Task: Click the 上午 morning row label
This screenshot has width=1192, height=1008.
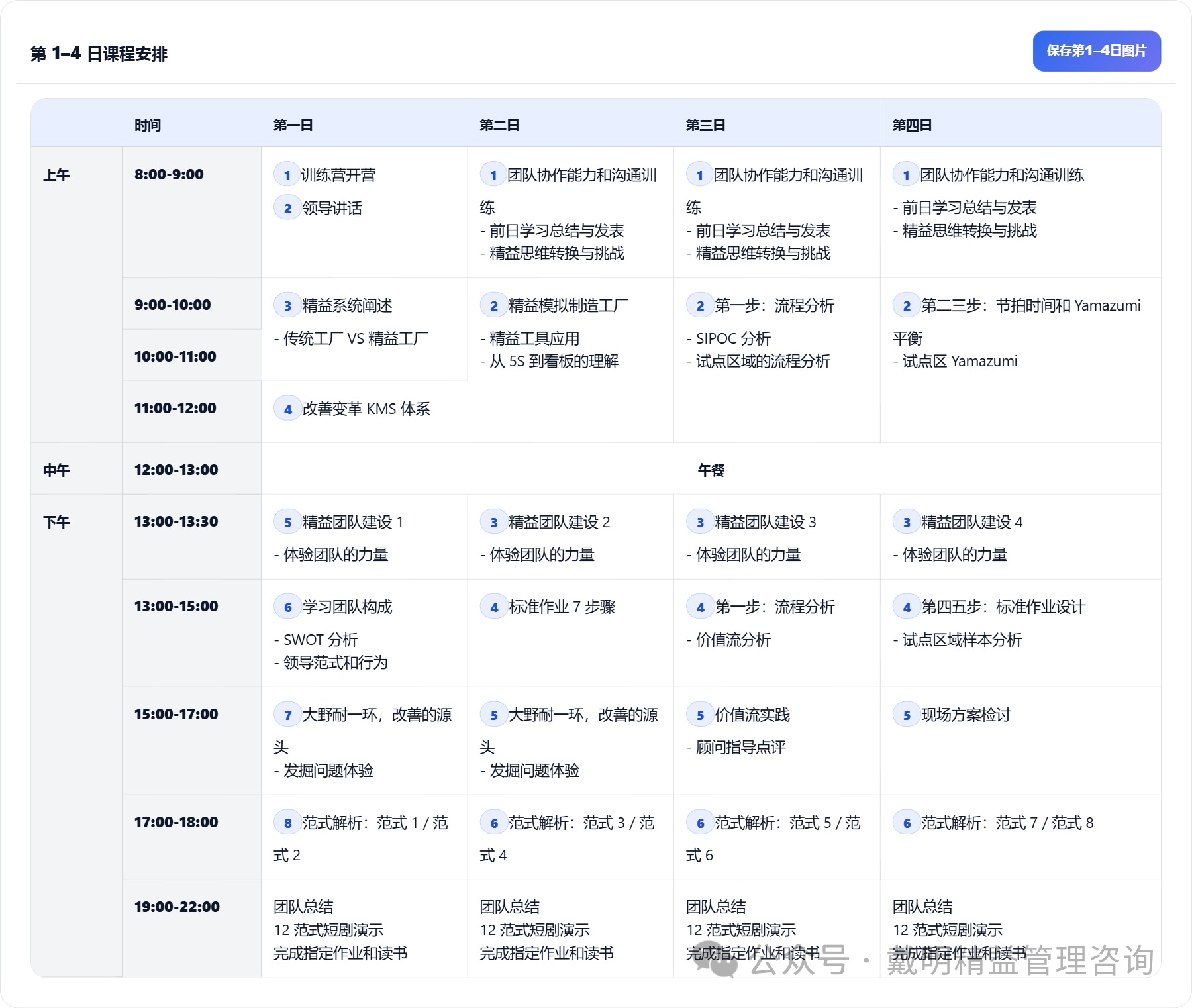Action: point(56,175)
